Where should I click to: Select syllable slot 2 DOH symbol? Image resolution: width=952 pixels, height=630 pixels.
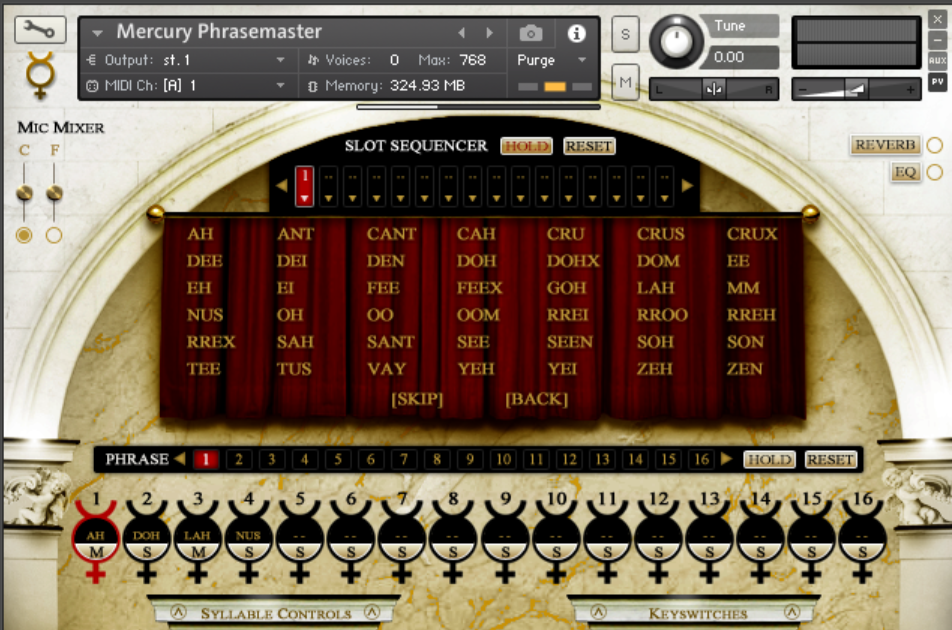click(146, 541)
